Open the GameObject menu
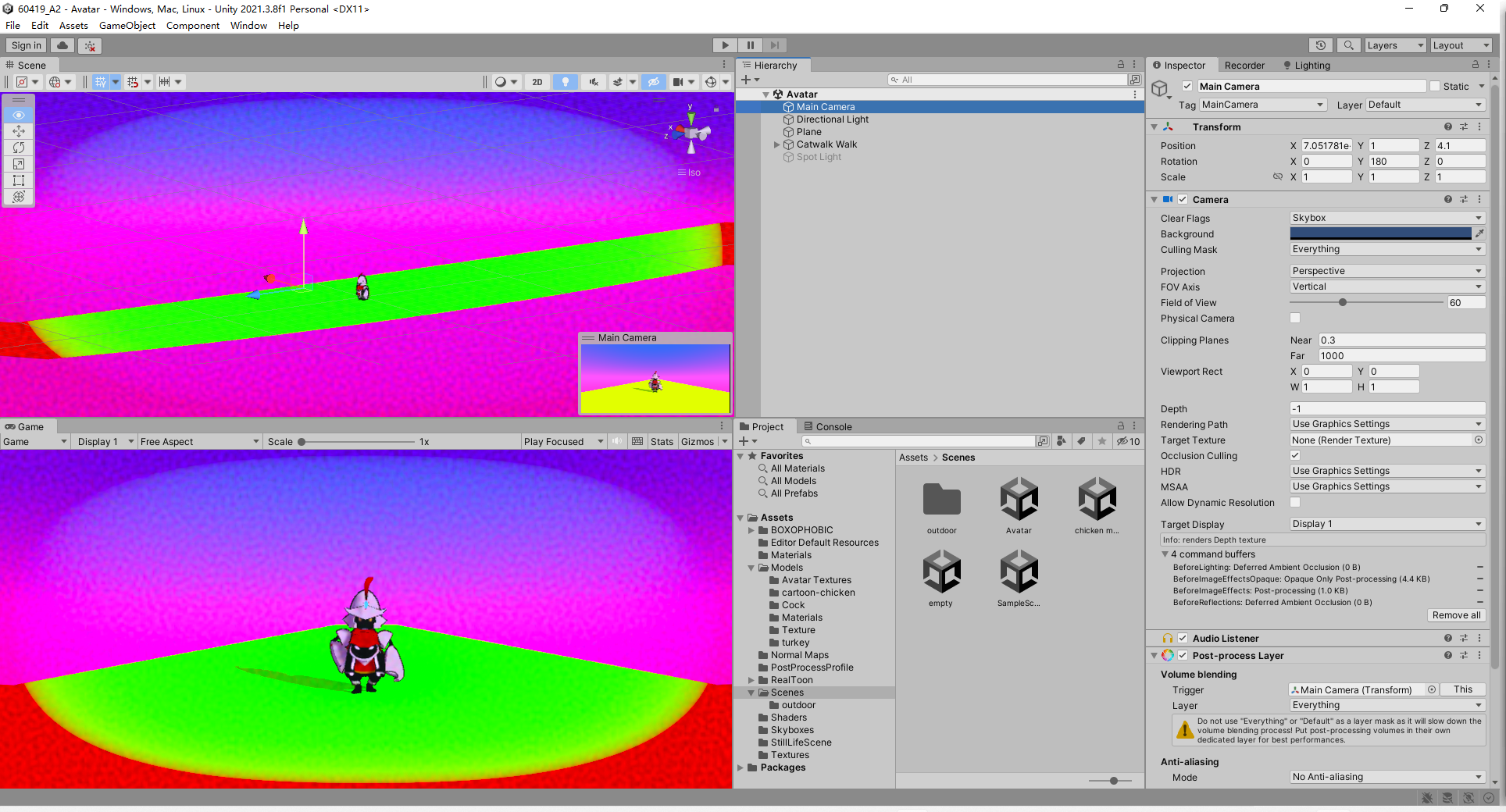This screenshot has width=1506, height=812. 127,26
